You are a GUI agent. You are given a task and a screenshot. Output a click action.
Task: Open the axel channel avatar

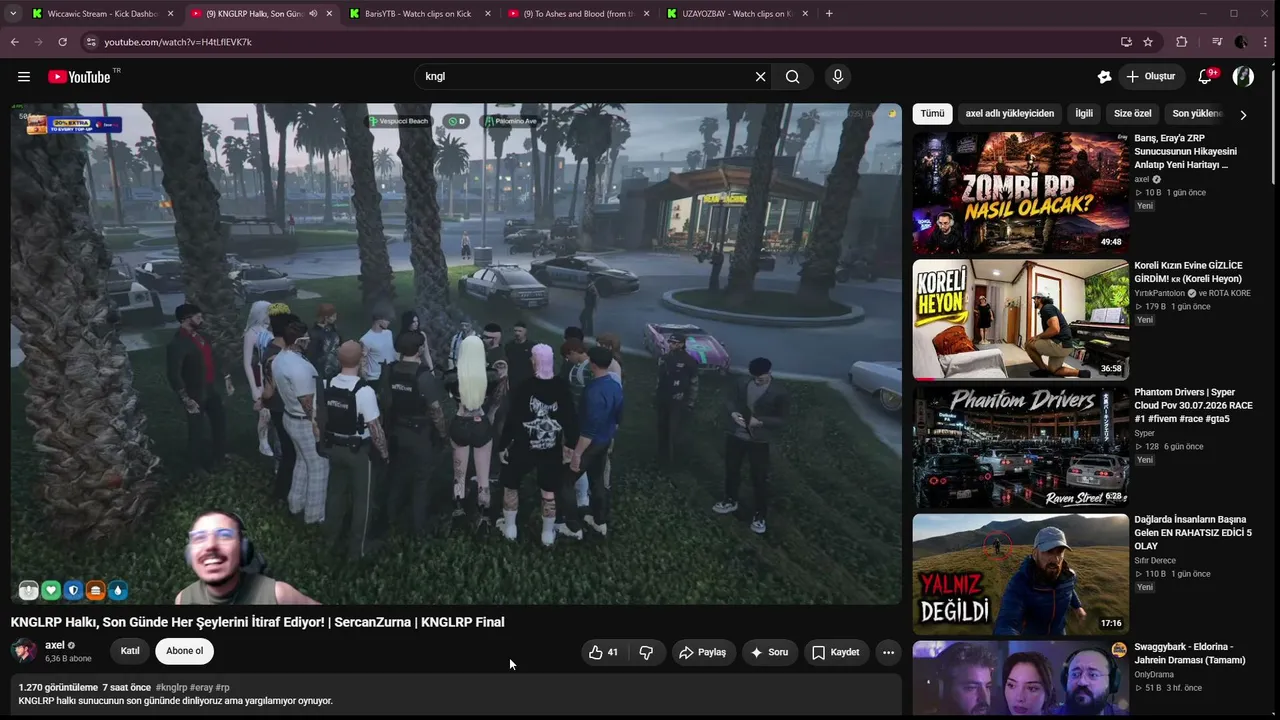point(24,651)
